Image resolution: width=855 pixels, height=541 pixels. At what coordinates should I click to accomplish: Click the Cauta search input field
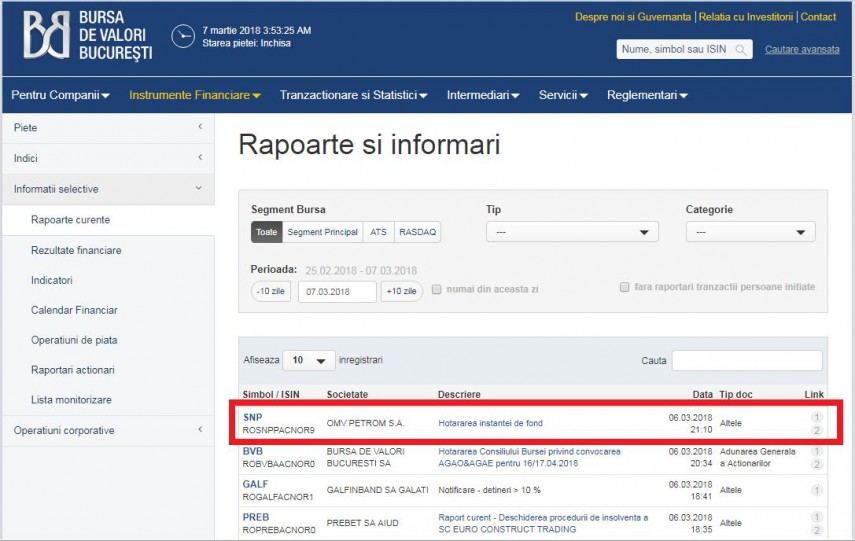tap(746, 360)
